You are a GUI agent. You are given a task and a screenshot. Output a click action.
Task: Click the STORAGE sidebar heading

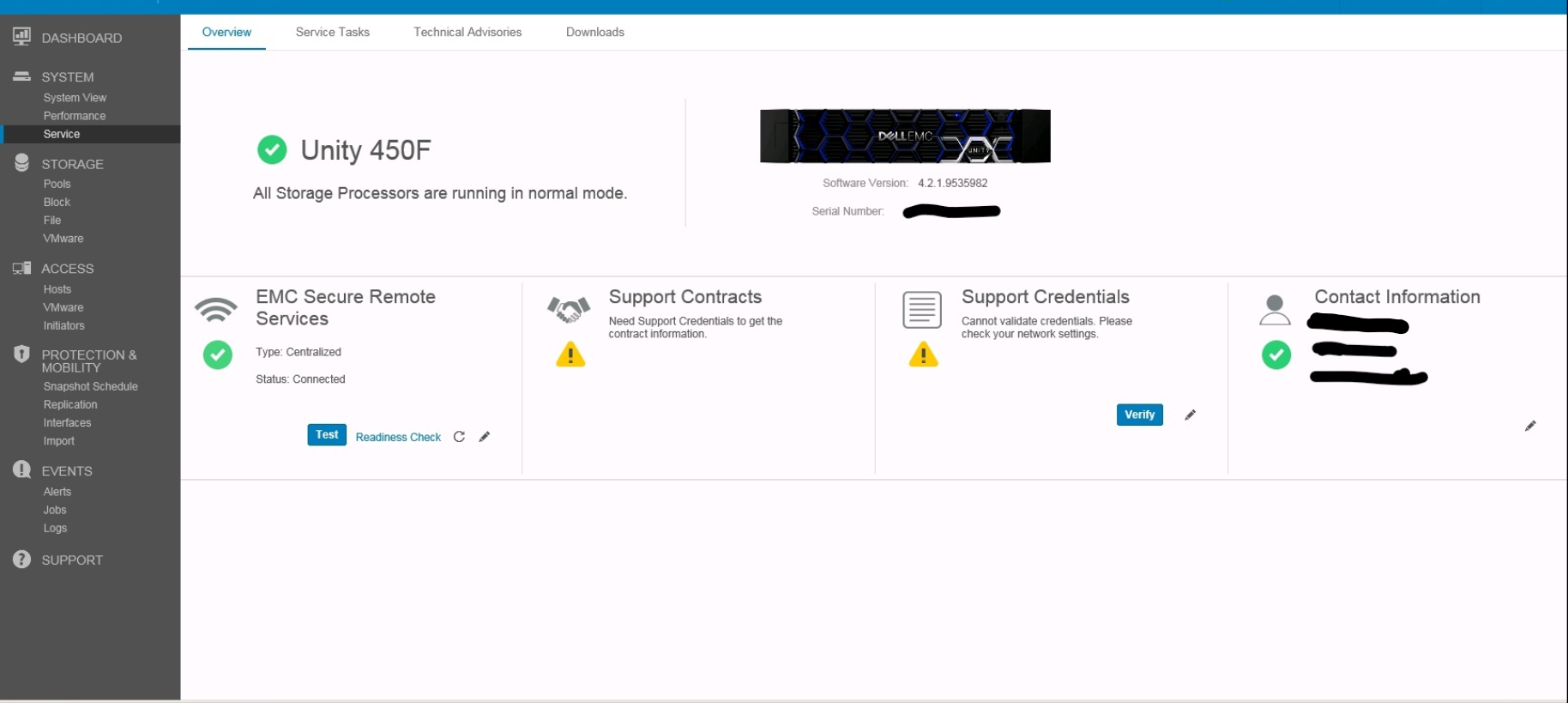72,164
